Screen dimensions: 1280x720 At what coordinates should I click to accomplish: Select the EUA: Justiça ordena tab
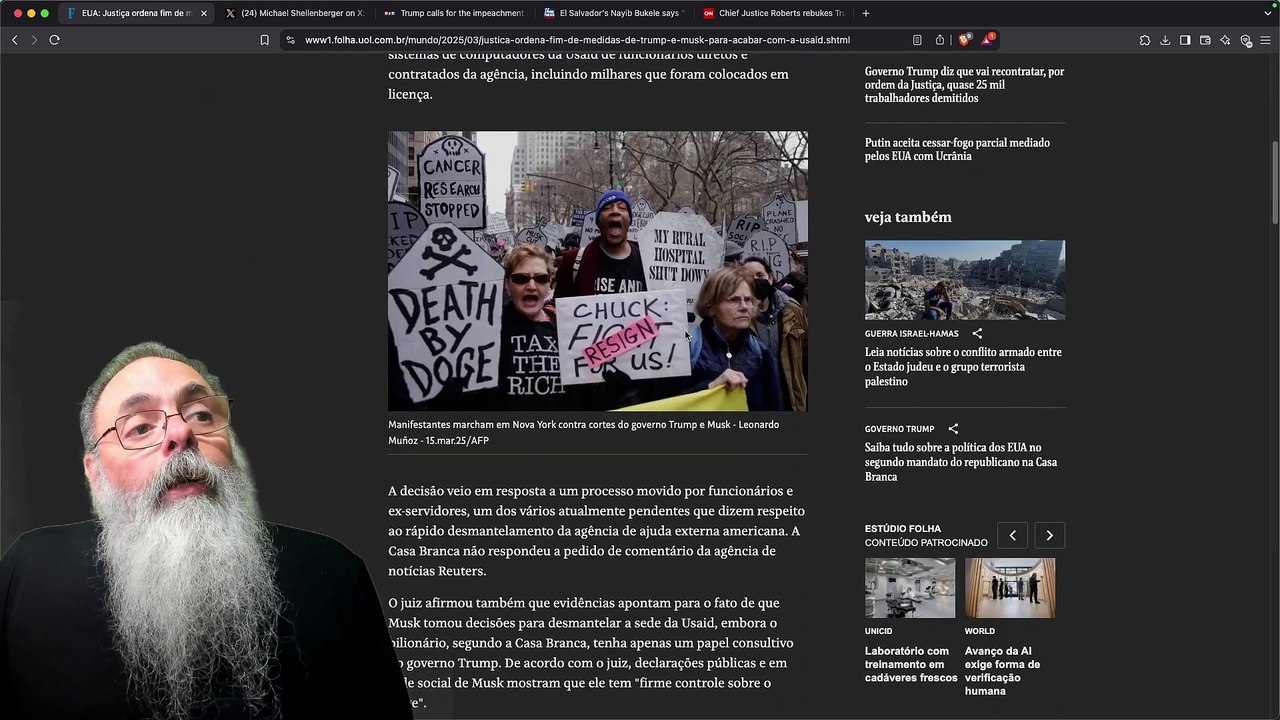(x=137, y=13)
